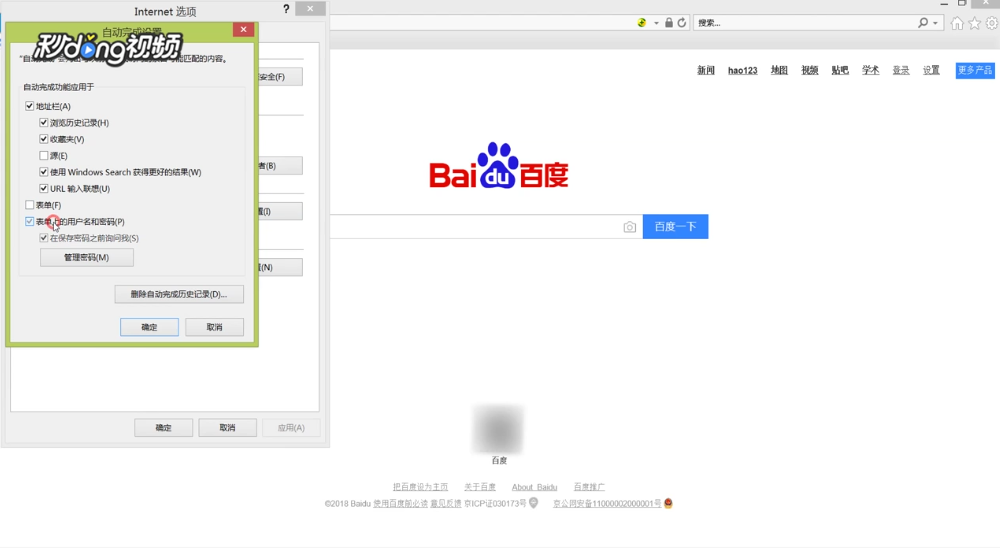The width and height of the screenshot is (1000, 548).
Task: Click 确定 in the Internet Options window
Action: point(163,428)
